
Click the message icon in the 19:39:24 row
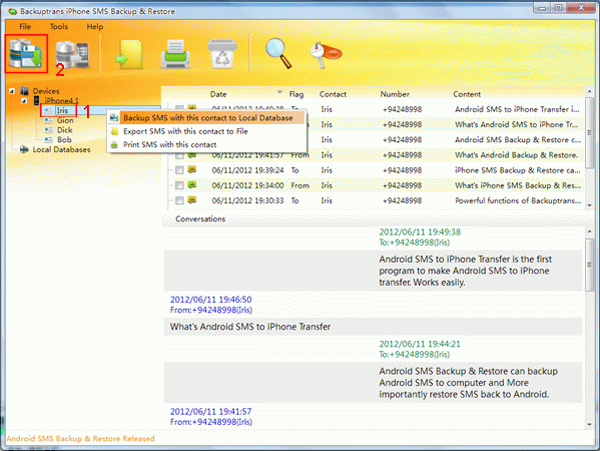click(x=192, y=169)
